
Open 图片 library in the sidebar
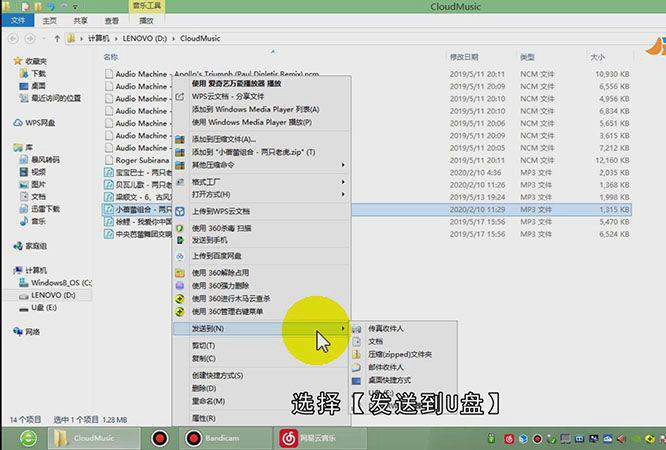[33, 184]
